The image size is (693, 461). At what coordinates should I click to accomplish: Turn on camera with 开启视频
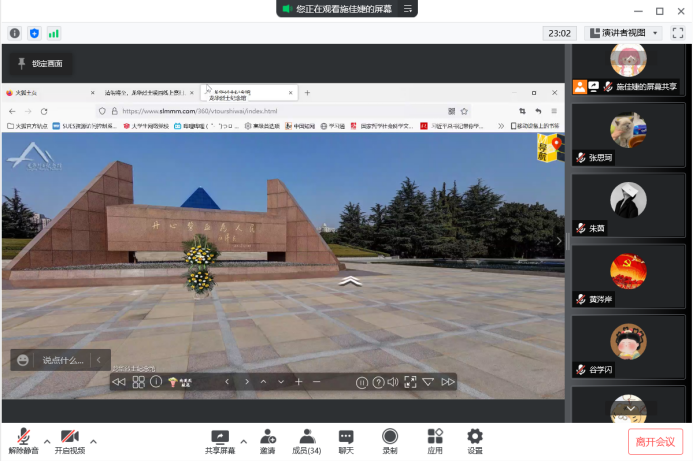coord(69,440)
